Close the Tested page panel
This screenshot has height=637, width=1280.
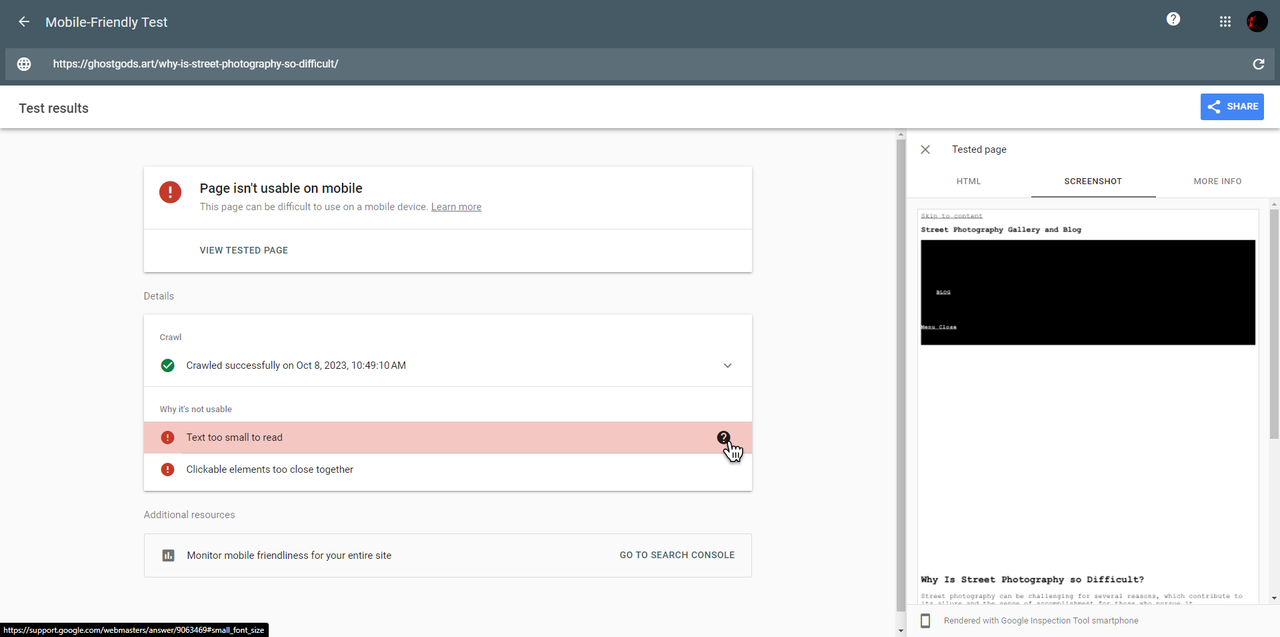(x=925, y=149)
